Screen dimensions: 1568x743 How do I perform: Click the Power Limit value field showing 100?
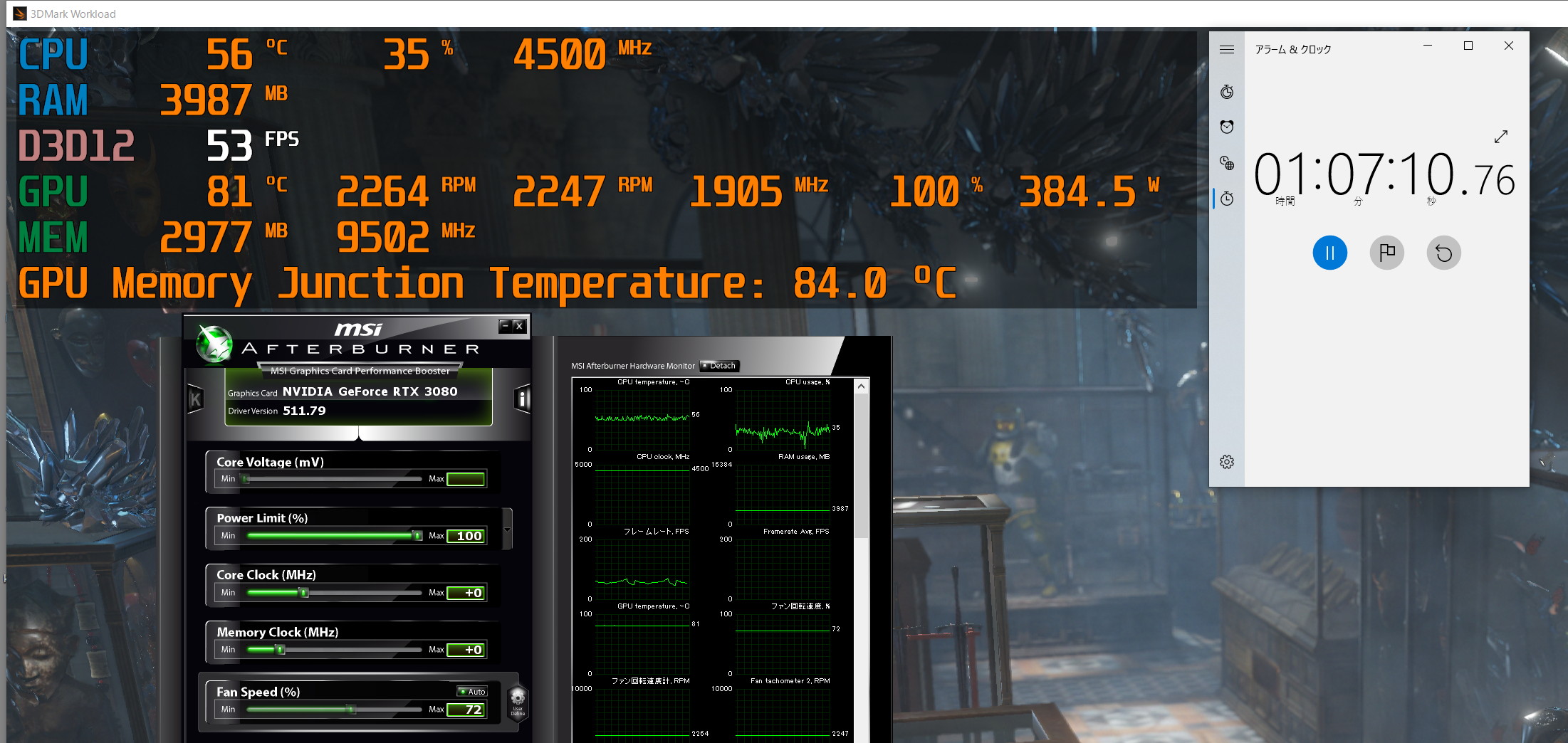466,536
